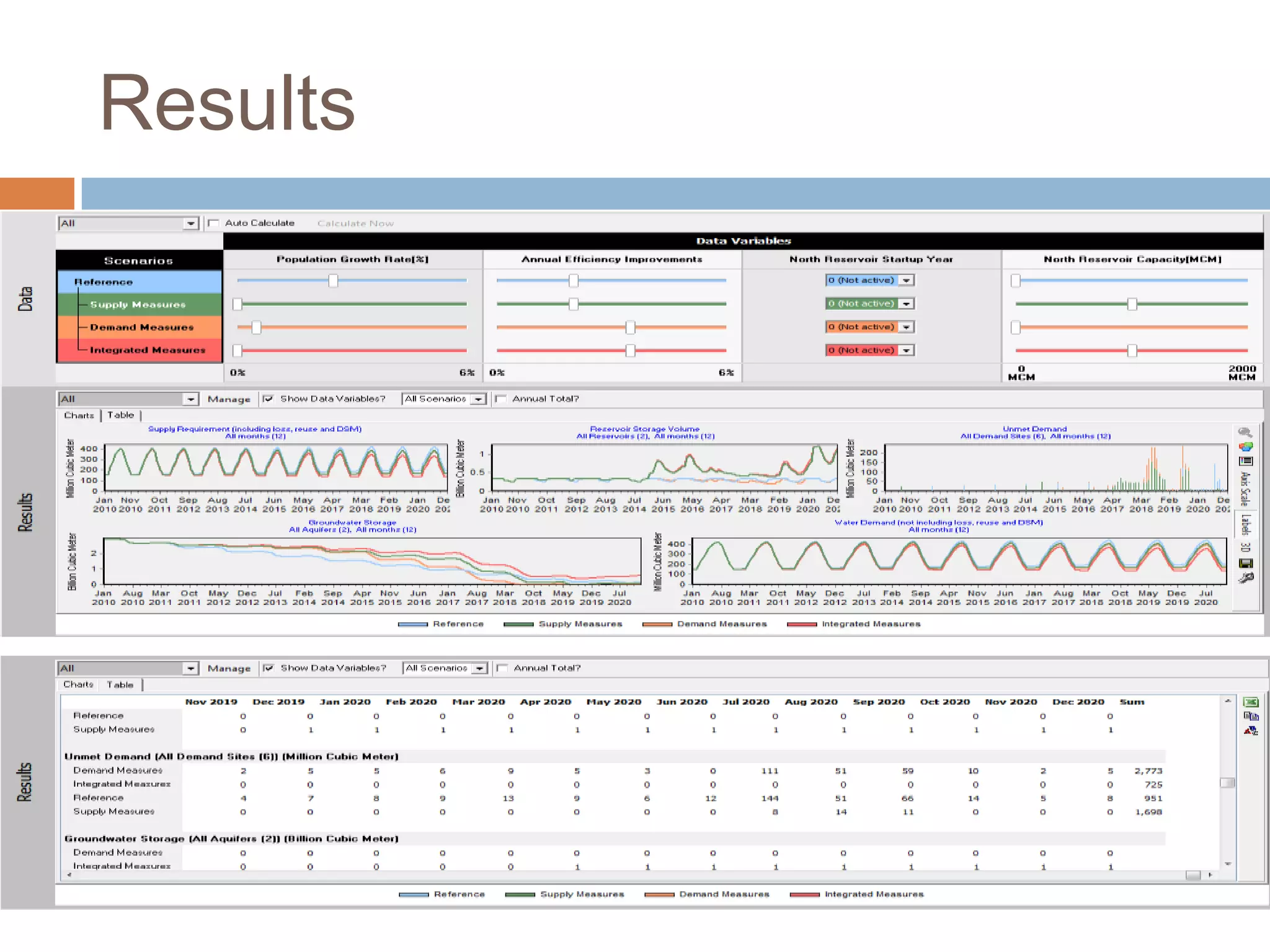
Task: Click the copy table icon
Action: click(1251, 716)
